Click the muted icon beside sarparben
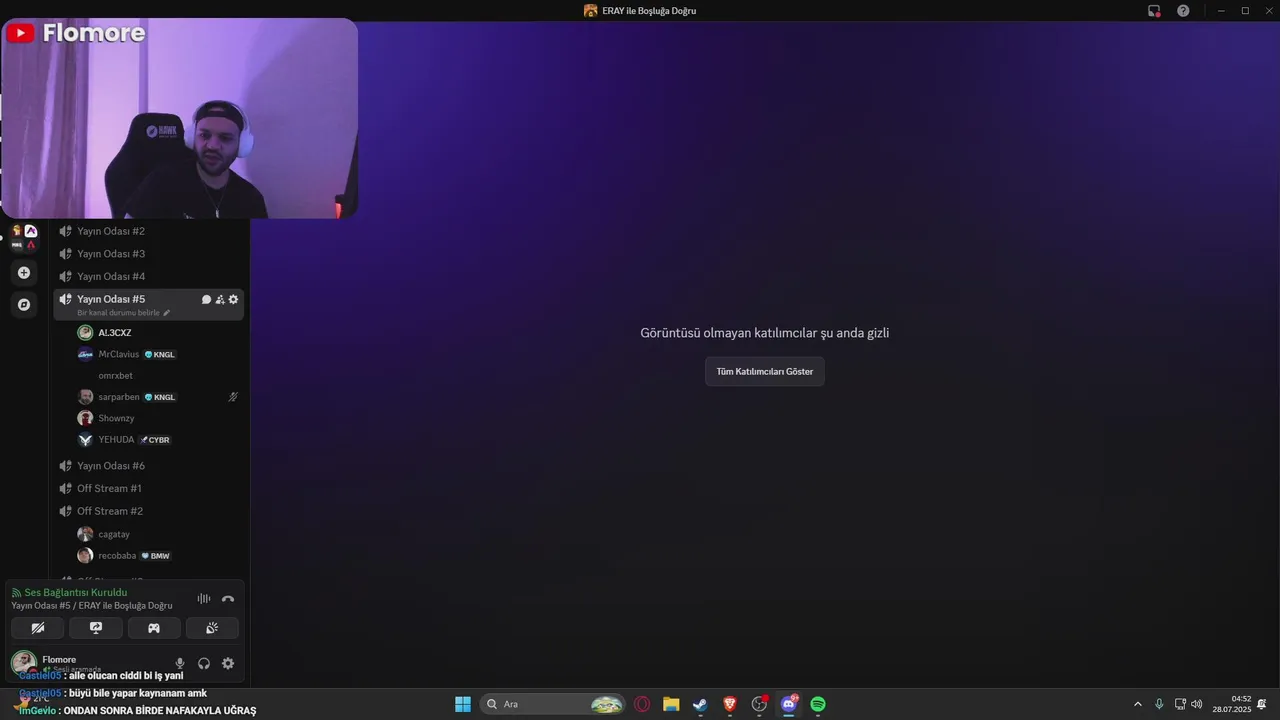 click(233, 397)
